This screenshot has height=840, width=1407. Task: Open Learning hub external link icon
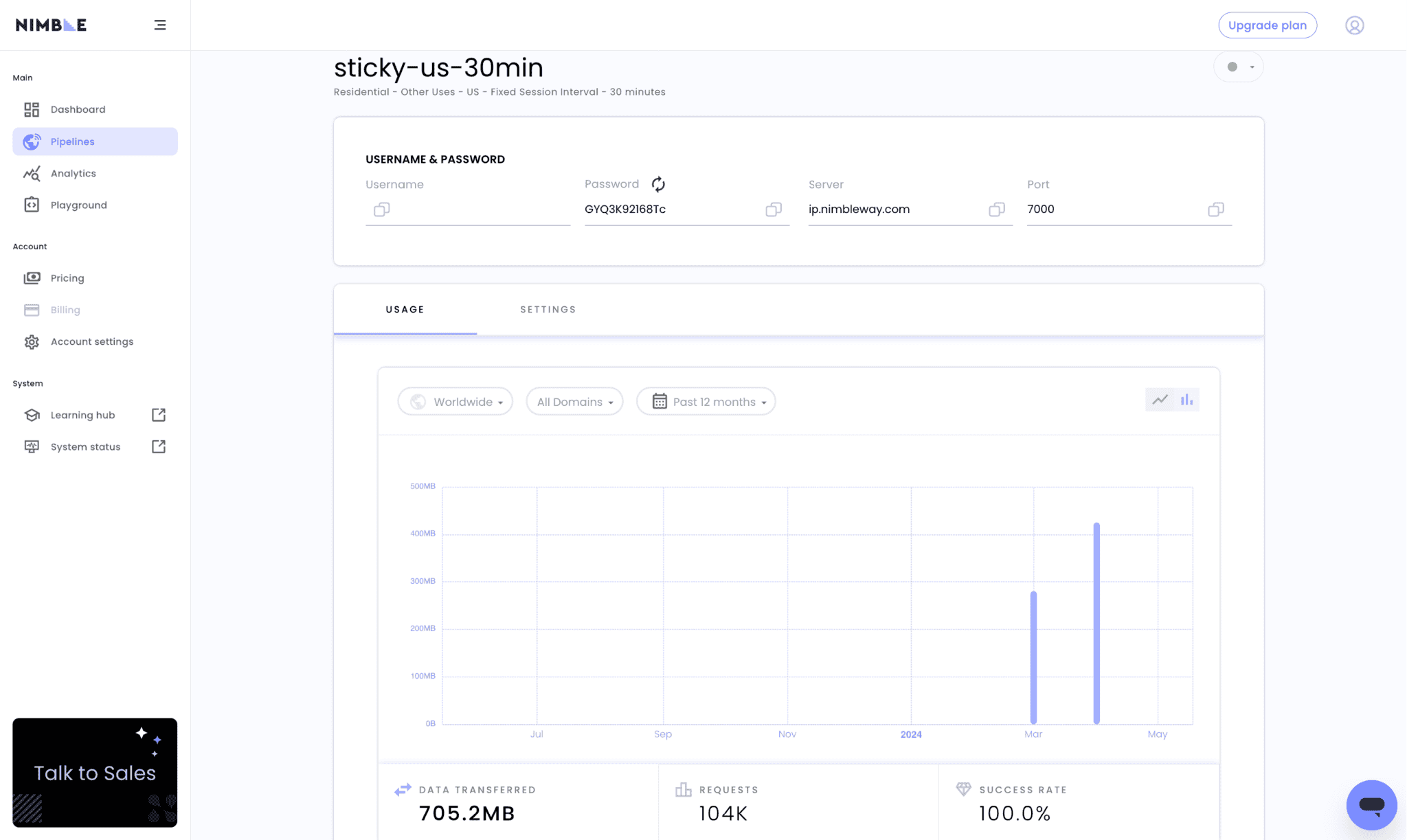[159, 415]
